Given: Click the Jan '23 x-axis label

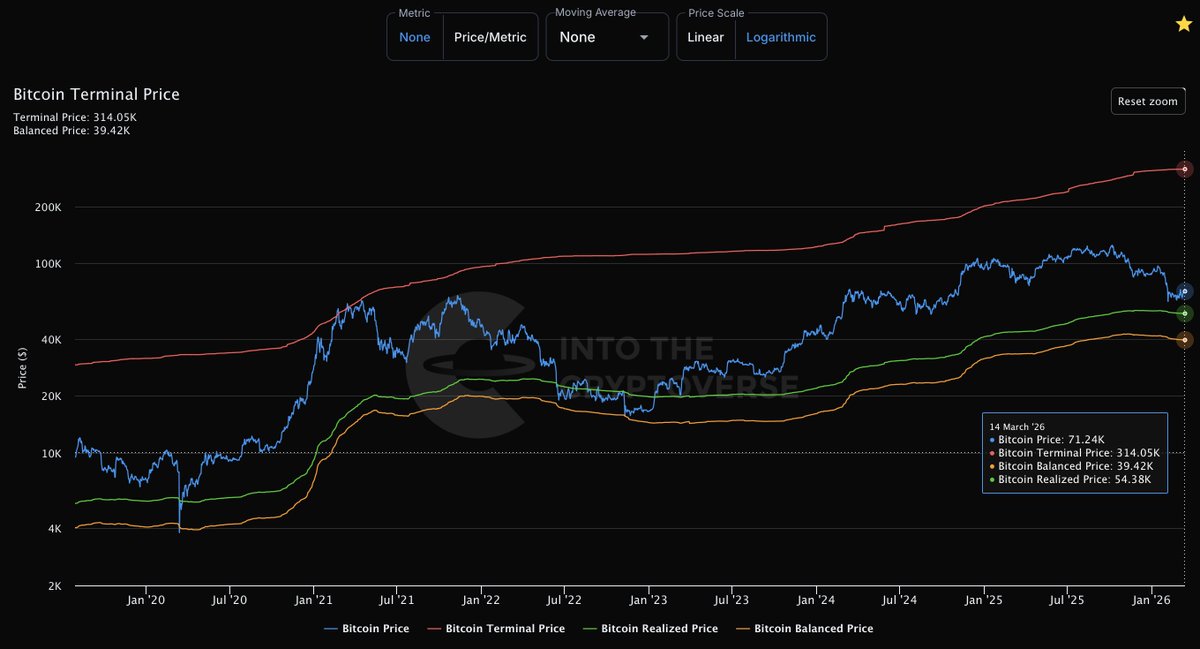Looking at the screenshot, I should pos(648,601).
